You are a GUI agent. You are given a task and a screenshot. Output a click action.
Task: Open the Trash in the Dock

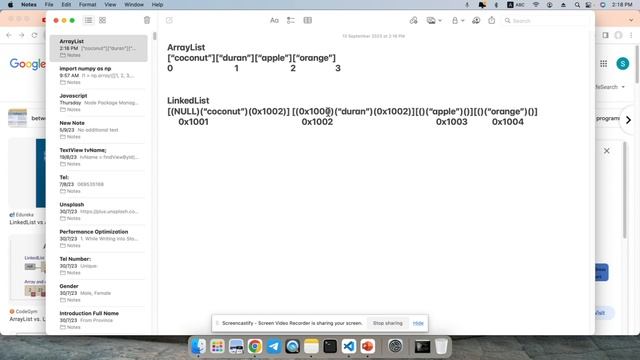pyautogui.click(x=441, y=346)
